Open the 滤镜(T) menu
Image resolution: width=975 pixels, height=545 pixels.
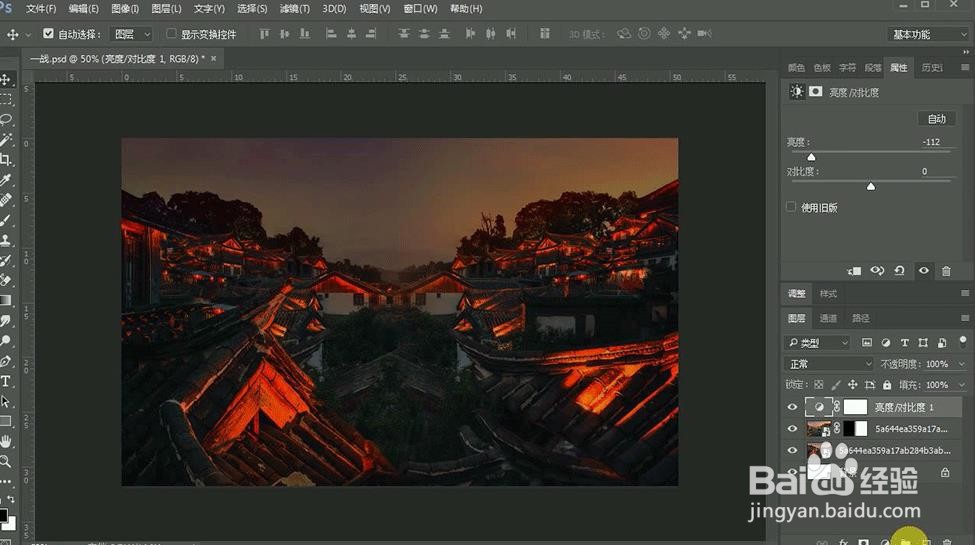click(x=295, y=9)
